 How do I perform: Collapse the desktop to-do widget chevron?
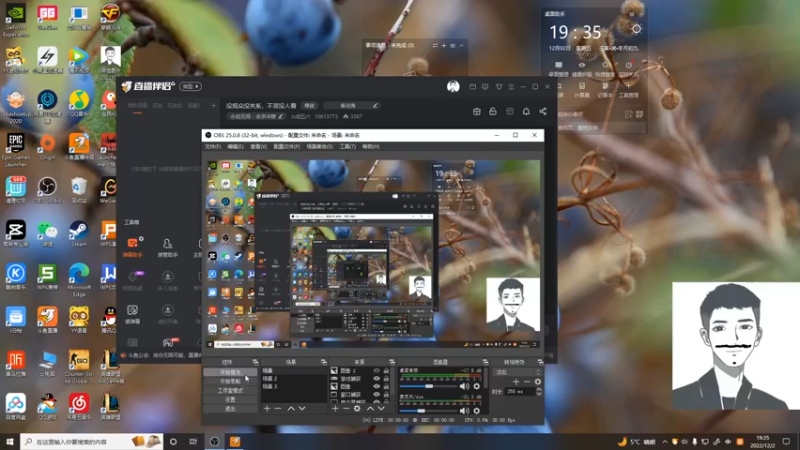(x=462, y=46)
